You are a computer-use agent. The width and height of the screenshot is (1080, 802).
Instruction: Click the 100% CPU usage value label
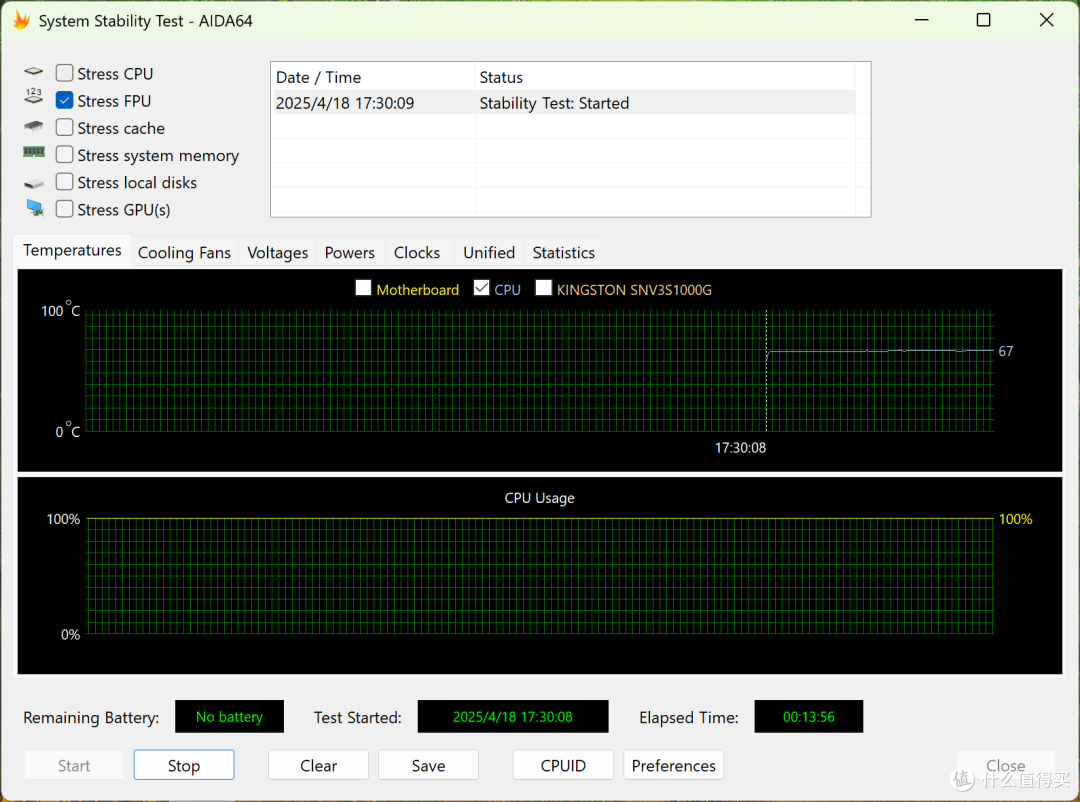pos(1015,520)
